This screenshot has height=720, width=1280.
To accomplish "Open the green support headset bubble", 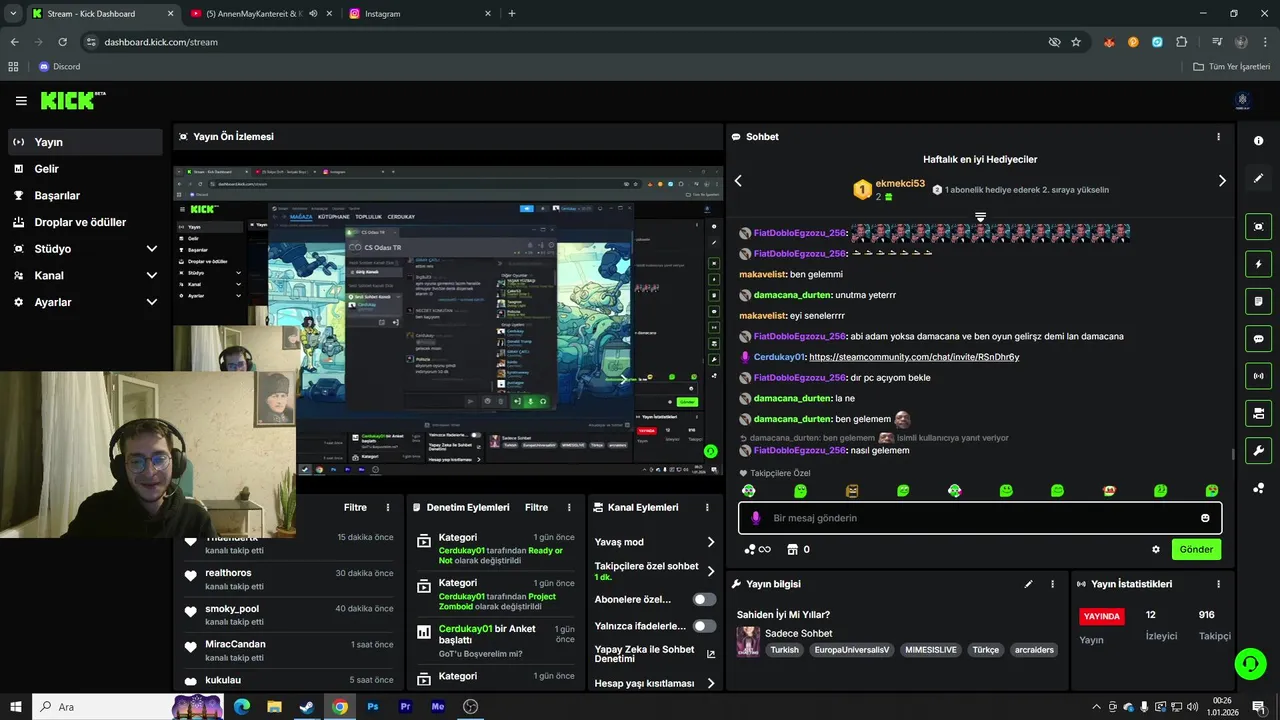I will point(1249,663).
